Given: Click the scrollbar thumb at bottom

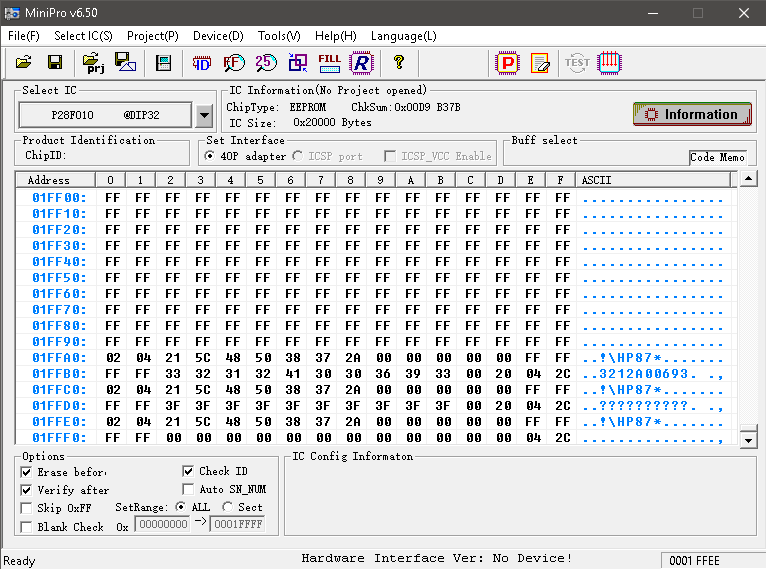Looking at the screenshot, I should coord(748,428).
